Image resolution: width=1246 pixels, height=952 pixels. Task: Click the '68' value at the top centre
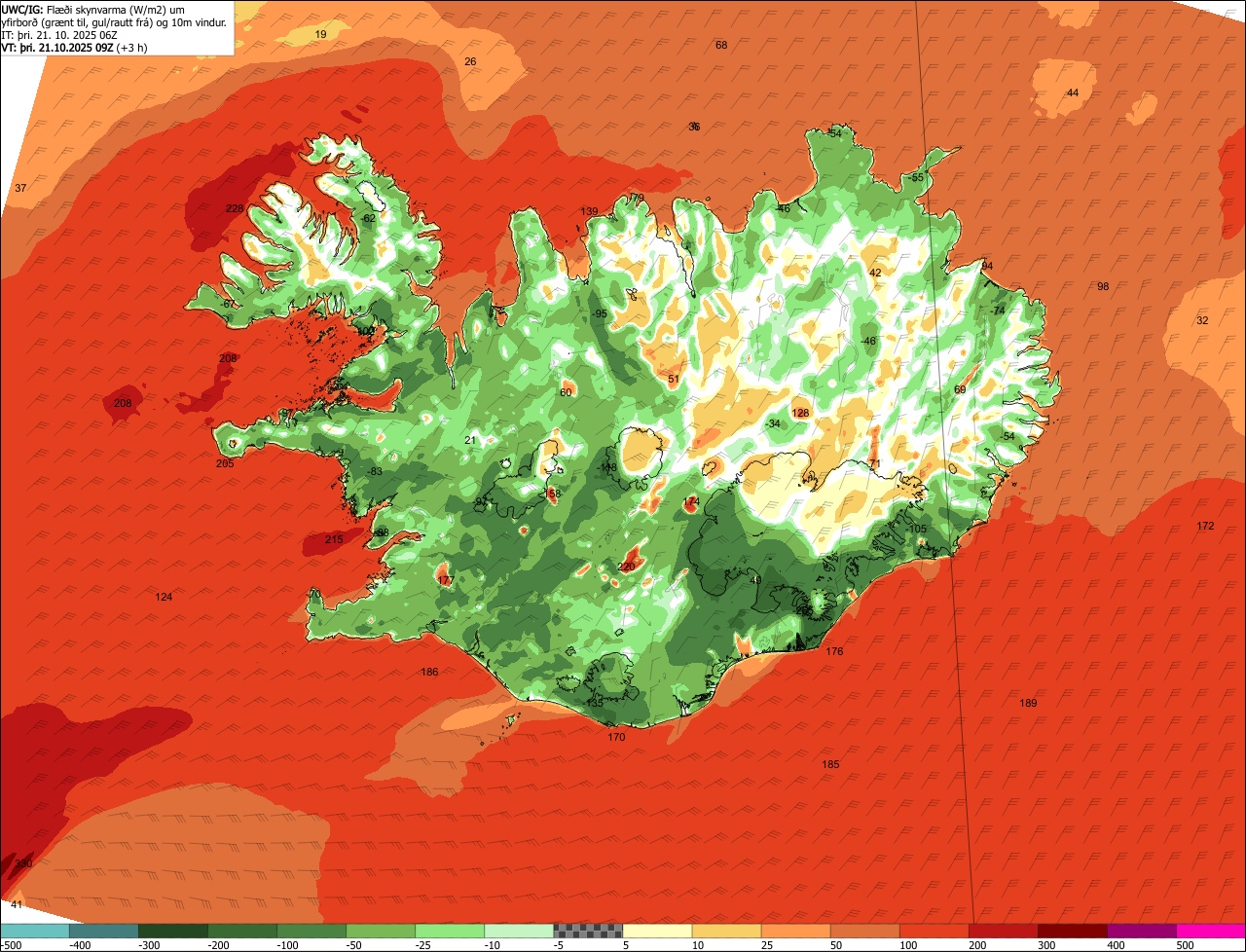coord(721,46)
